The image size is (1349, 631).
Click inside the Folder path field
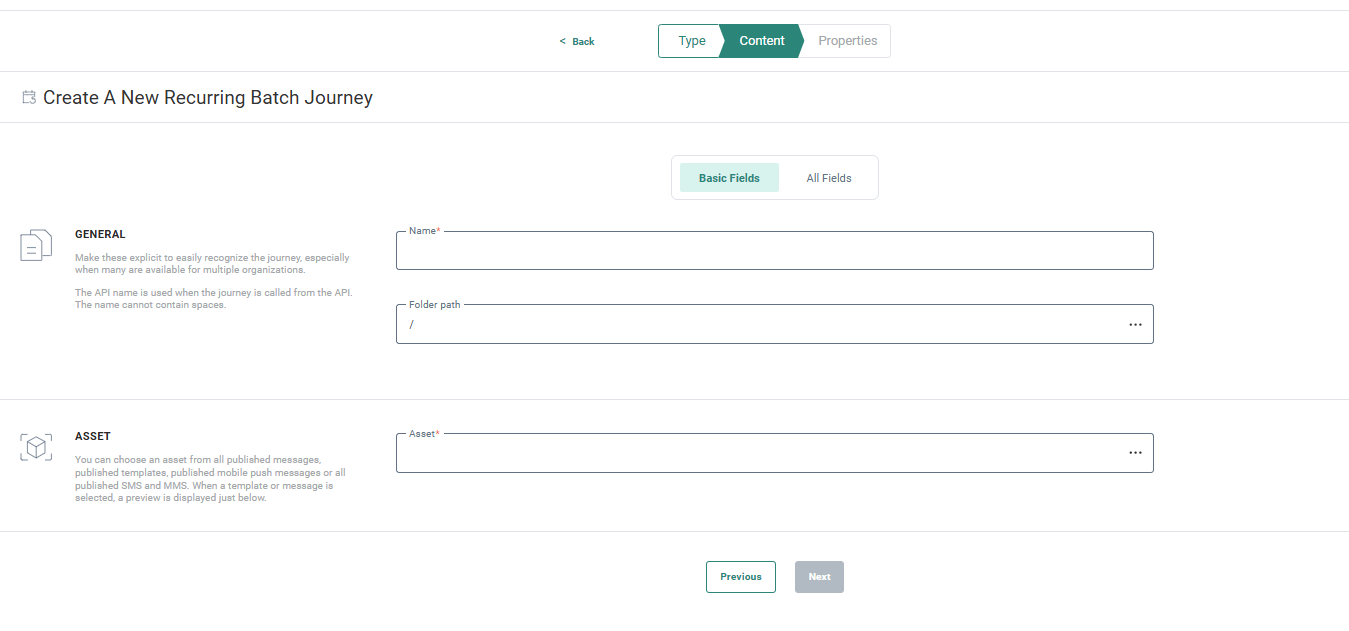(x=760, y=325)
